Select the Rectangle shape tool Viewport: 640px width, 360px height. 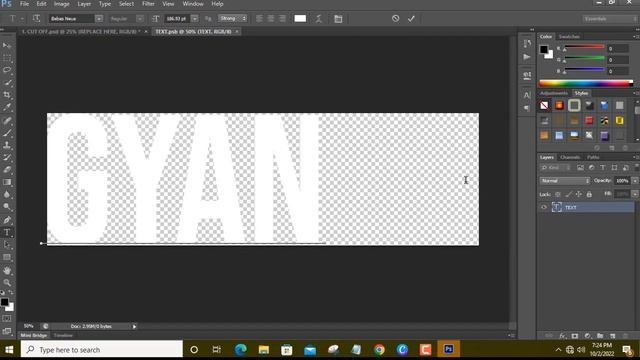point(7,257)
